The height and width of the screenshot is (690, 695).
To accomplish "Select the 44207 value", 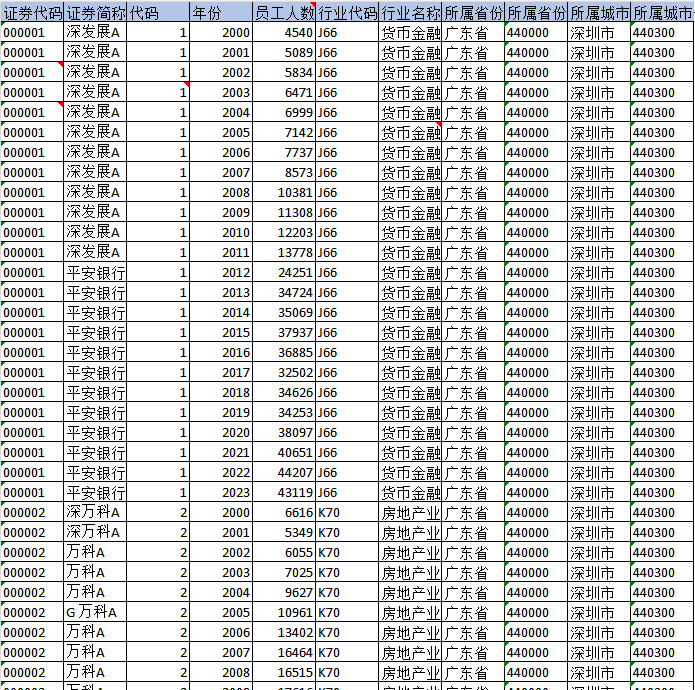I will pos(284,472).
